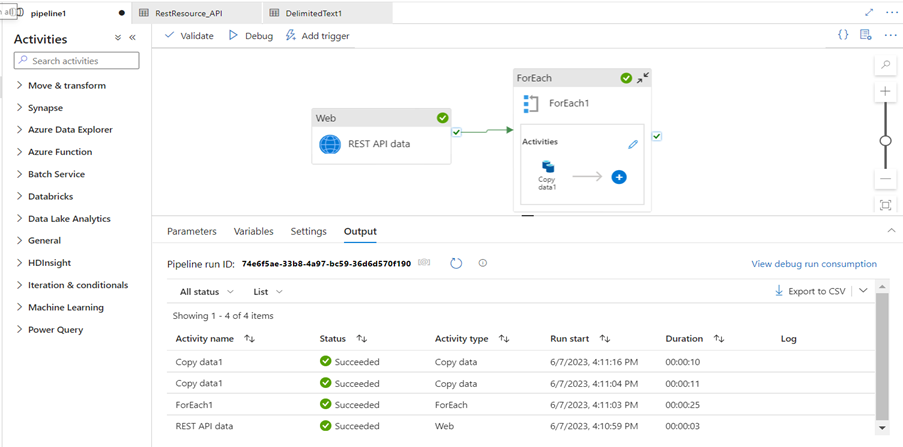
Task: Switch to the Settings tab
Action: coord(308,231)
